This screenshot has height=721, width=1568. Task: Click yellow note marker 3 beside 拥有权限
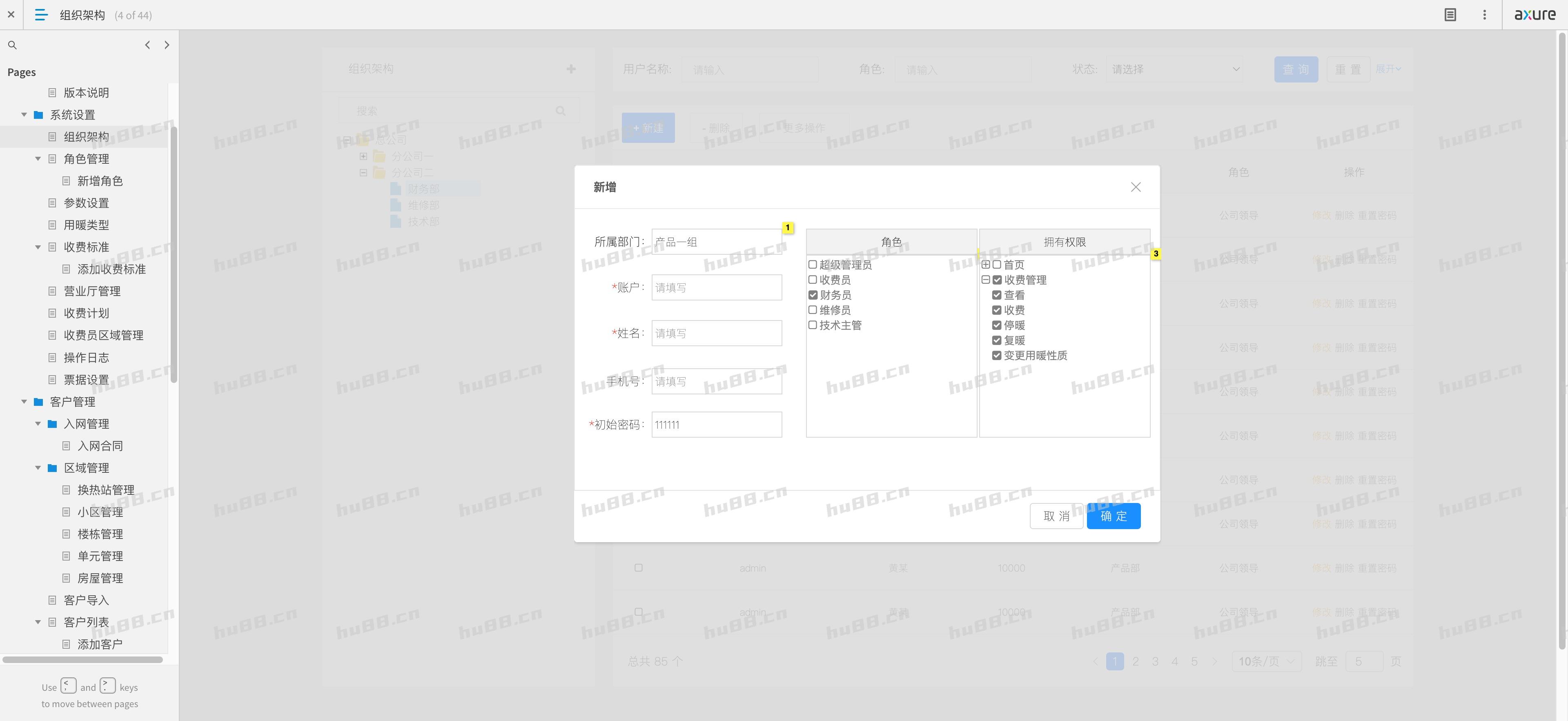click(x=1155, y=254)
